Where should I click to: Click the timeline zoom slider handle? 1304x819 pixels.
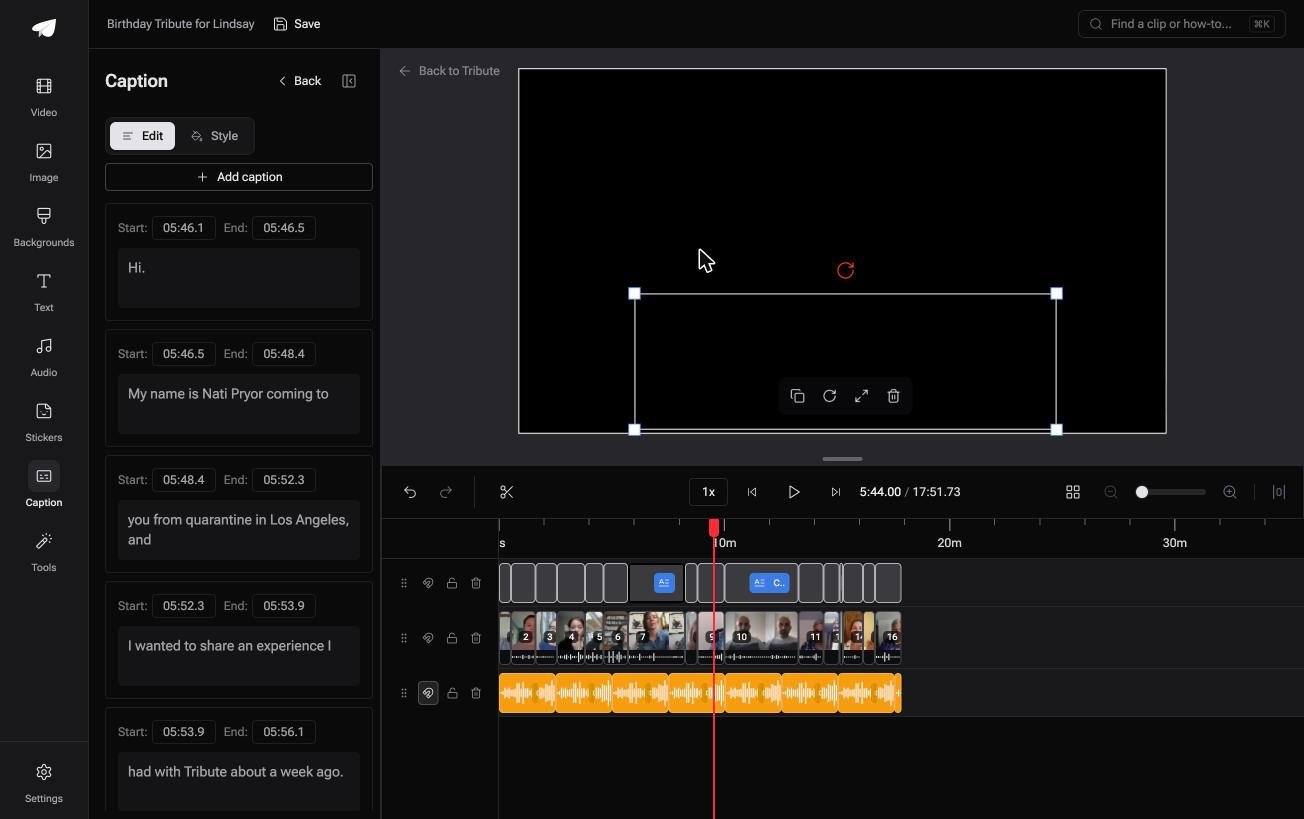tap(1142, 492)
